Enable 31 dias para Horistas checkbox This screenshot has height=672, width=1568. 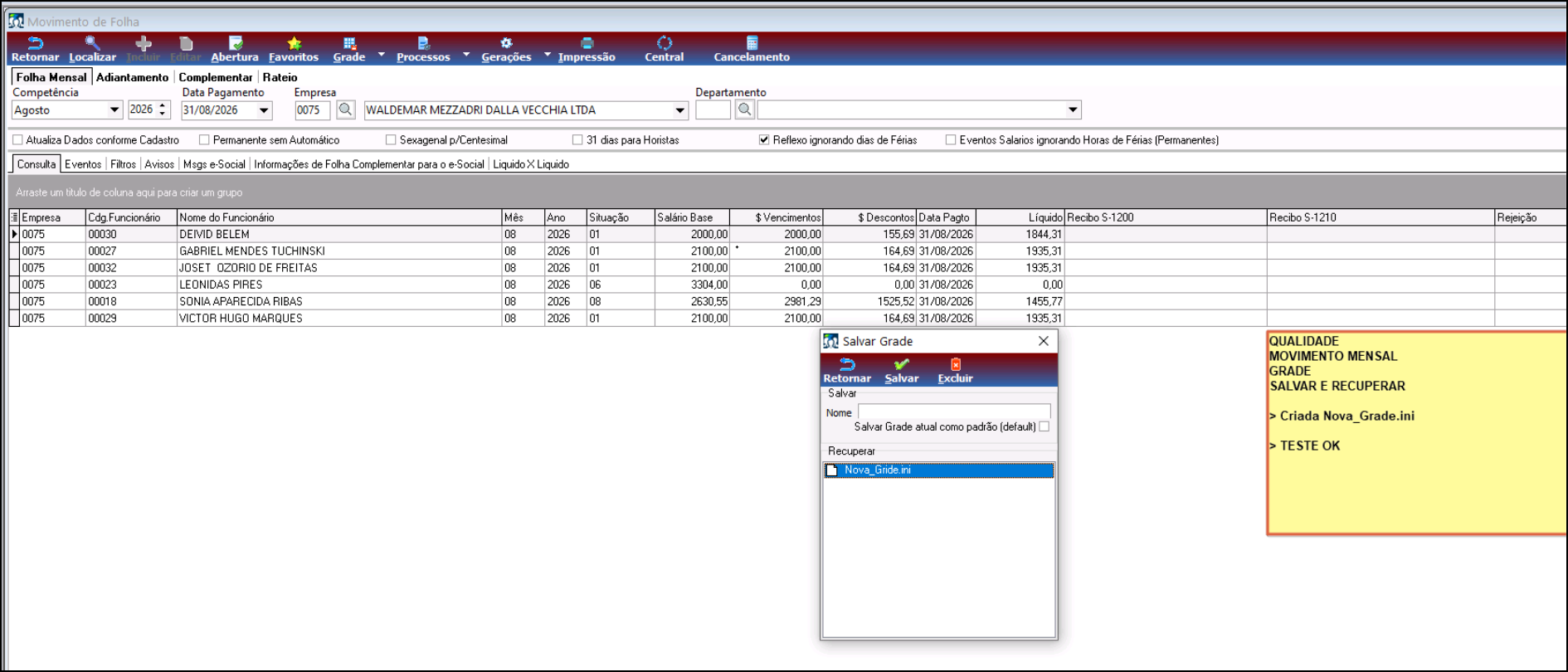[x=577, y=140]
